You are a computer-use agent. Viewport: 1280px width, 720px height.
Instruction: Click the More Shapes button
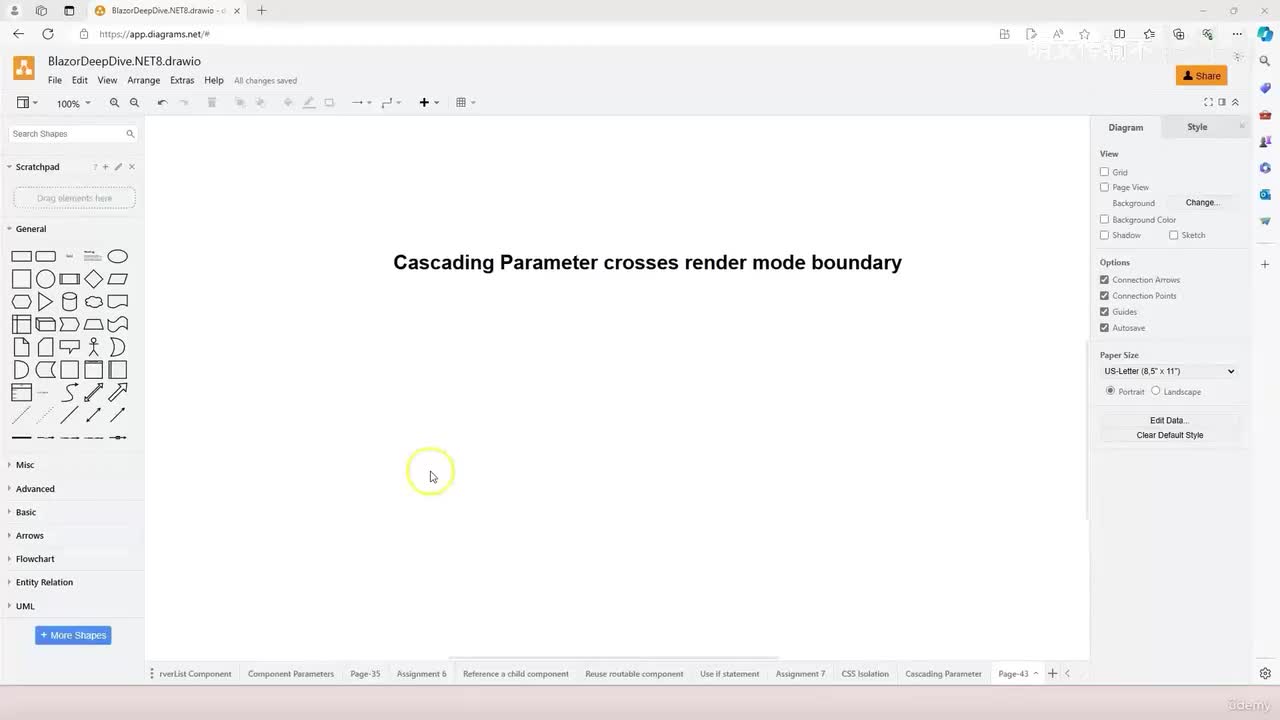(x=73, y=635)
